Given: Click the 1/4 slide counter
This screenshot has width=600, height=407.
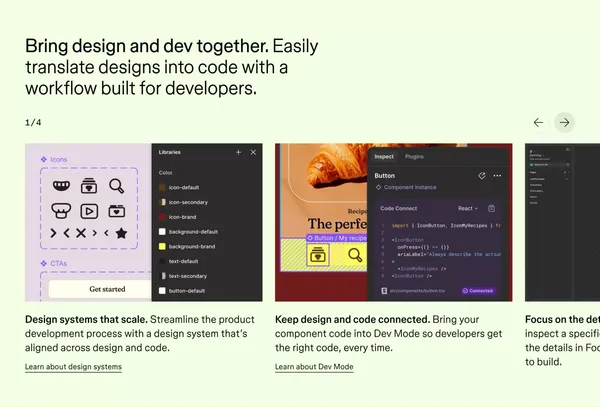Looking at the screenshot, I should click(x=33, y=122).
